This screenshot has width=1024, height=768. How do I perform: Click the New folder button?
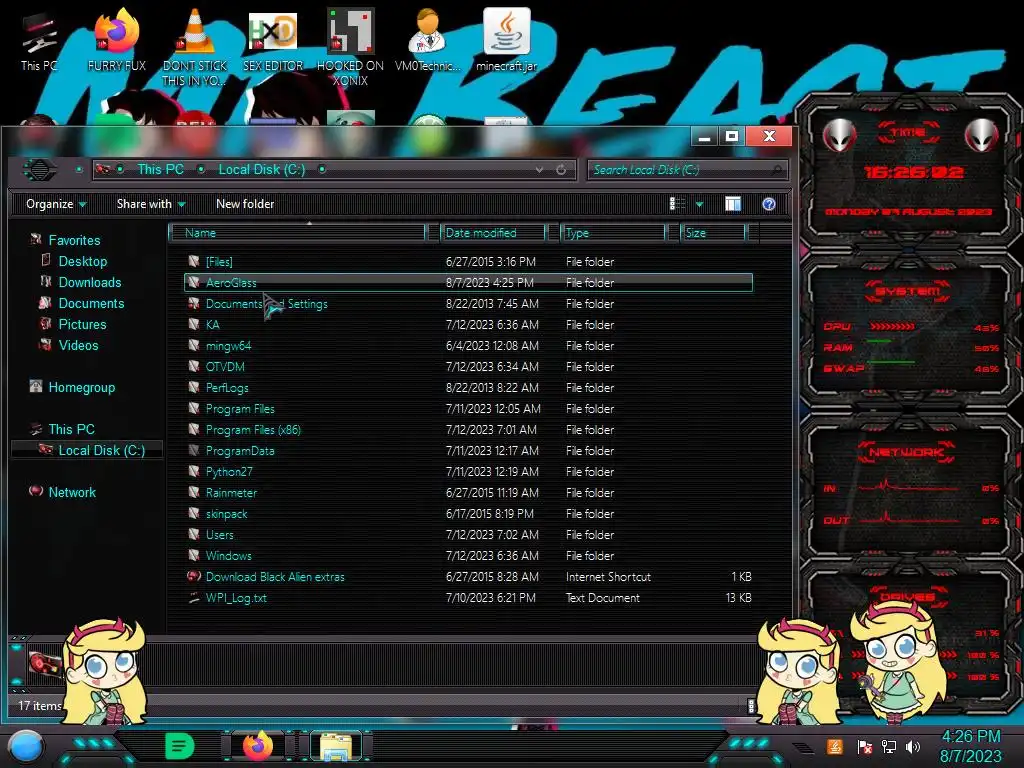[x=245, y=204]
